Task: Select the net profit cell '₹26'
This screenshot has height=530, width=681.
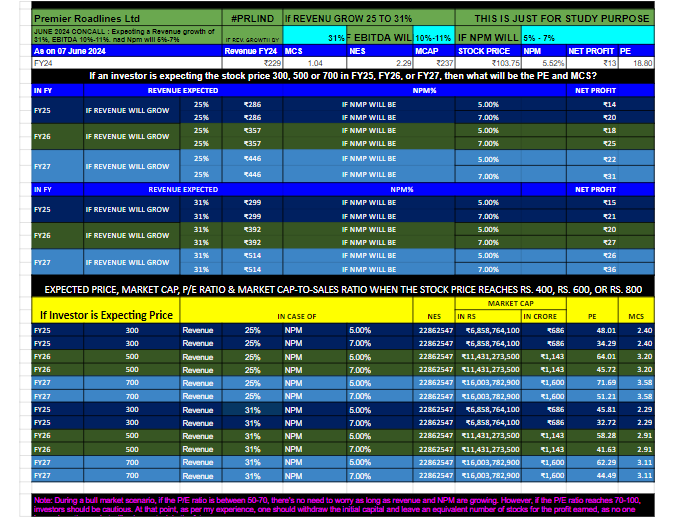Action: click(610, 255)
